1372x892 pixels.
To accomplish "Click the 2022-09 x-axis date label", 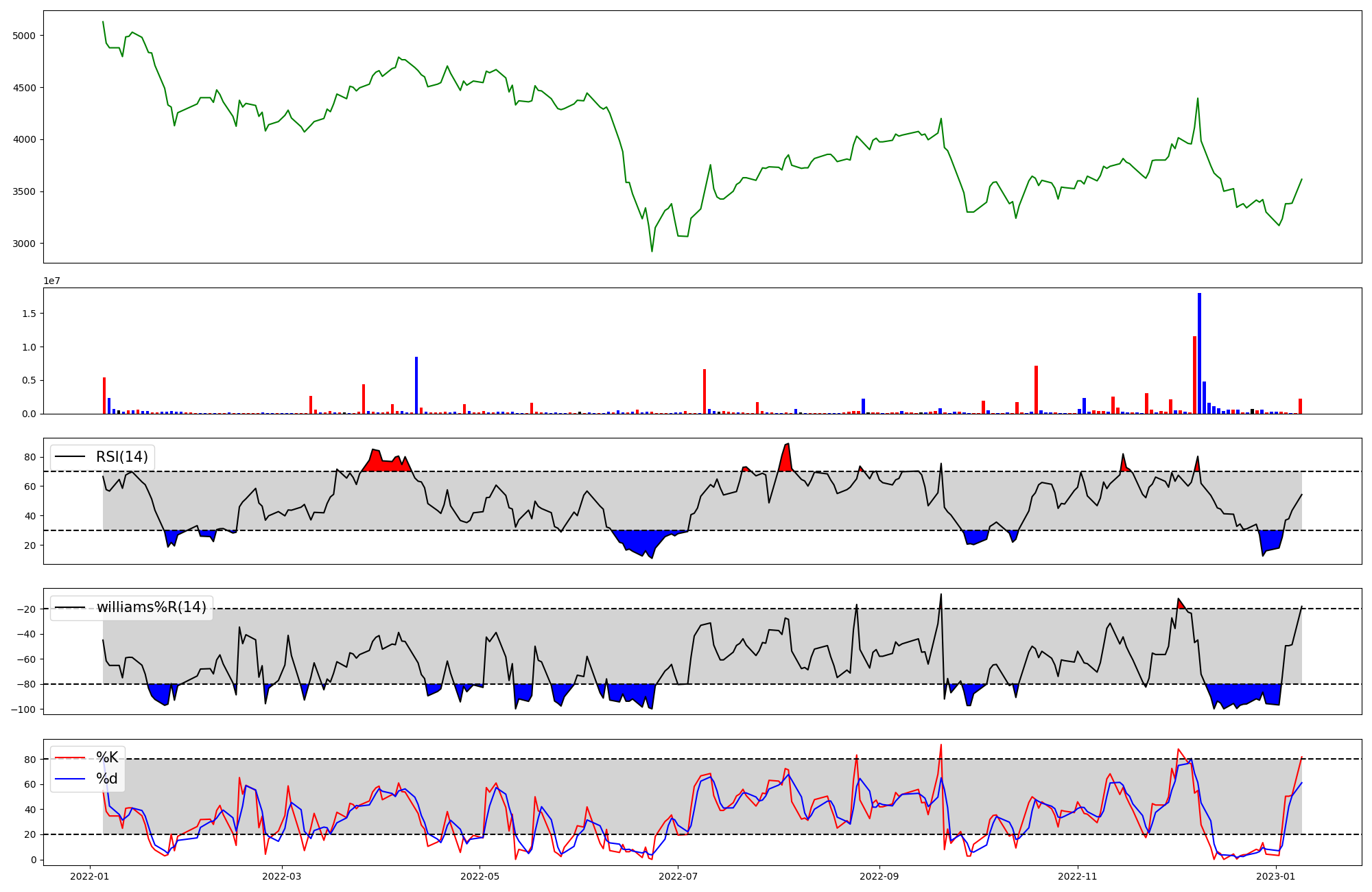I will tap(879, 876).
